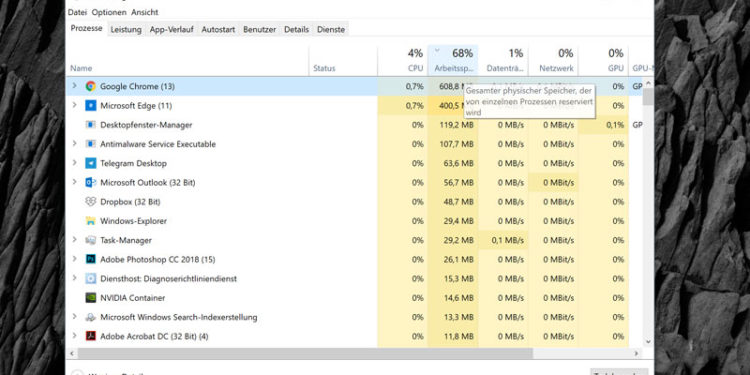Viewport: 750px width, 375px height.
Task: Click the Microsoft Edge process icon
Action: 90,106
